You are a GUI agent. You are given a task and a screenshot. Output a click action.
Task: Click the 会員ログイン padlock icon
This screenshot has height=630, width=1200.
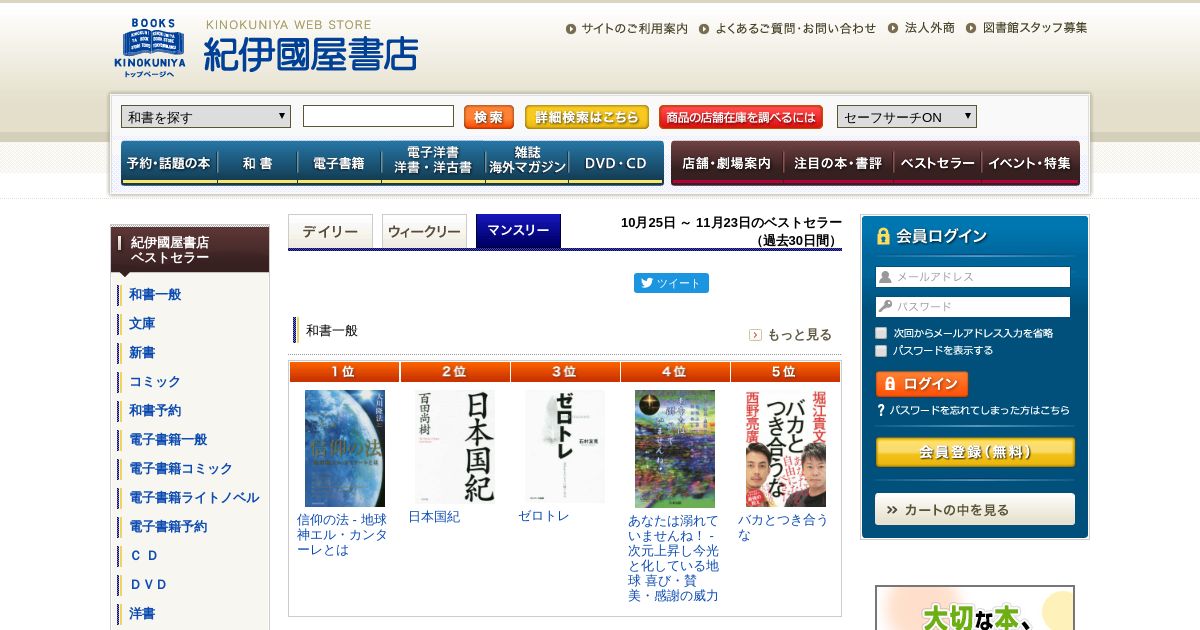point(883,236)
